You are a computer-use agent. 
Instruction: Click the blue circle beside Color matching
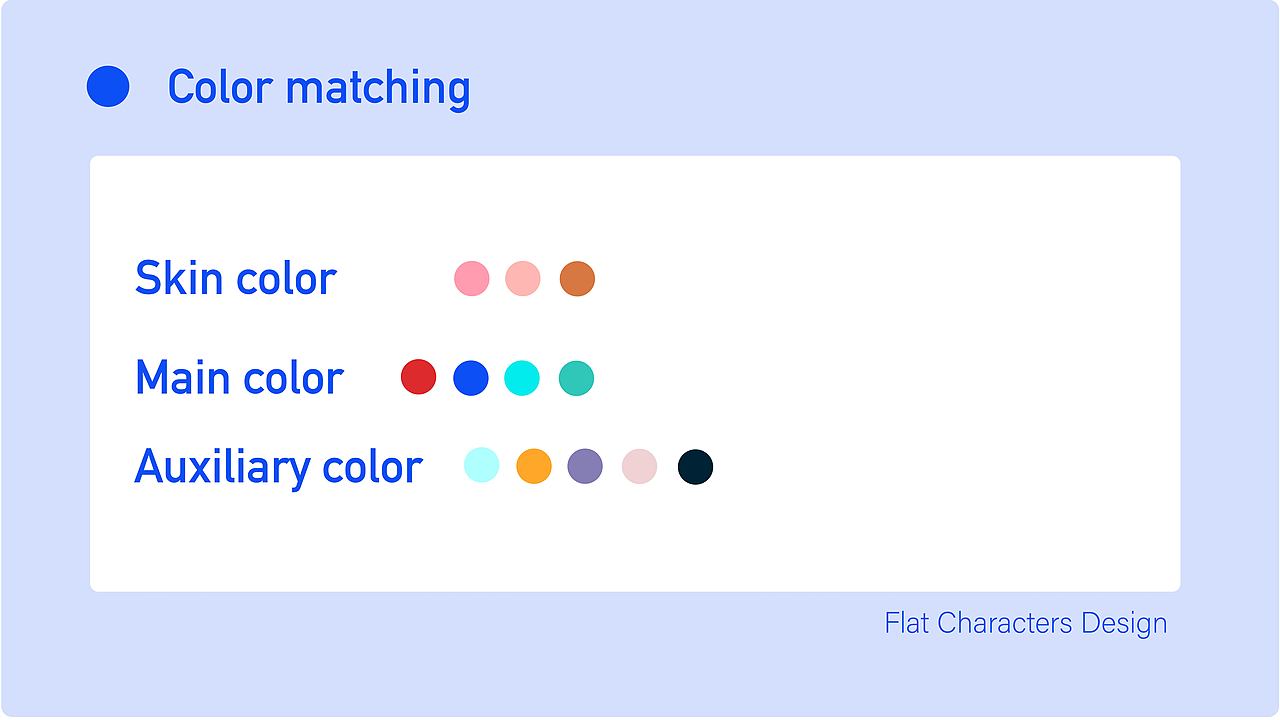pos(108,86)
